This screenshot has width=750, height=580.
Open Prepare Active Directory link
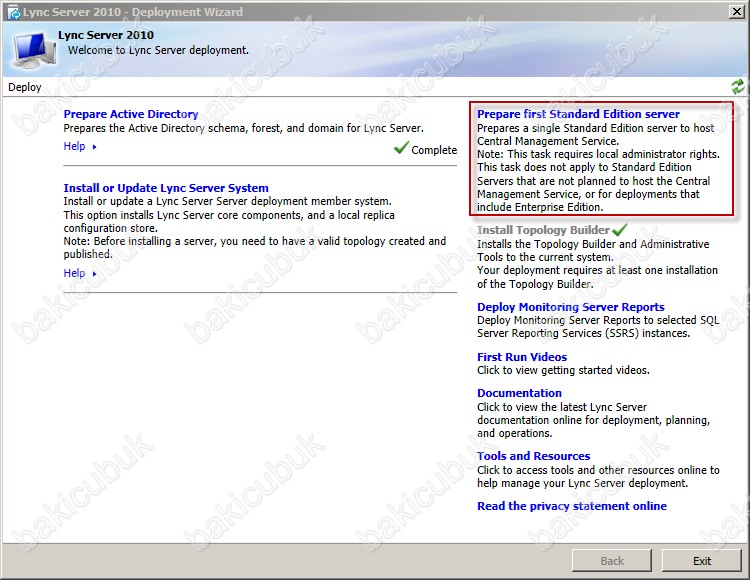(131, 114)
